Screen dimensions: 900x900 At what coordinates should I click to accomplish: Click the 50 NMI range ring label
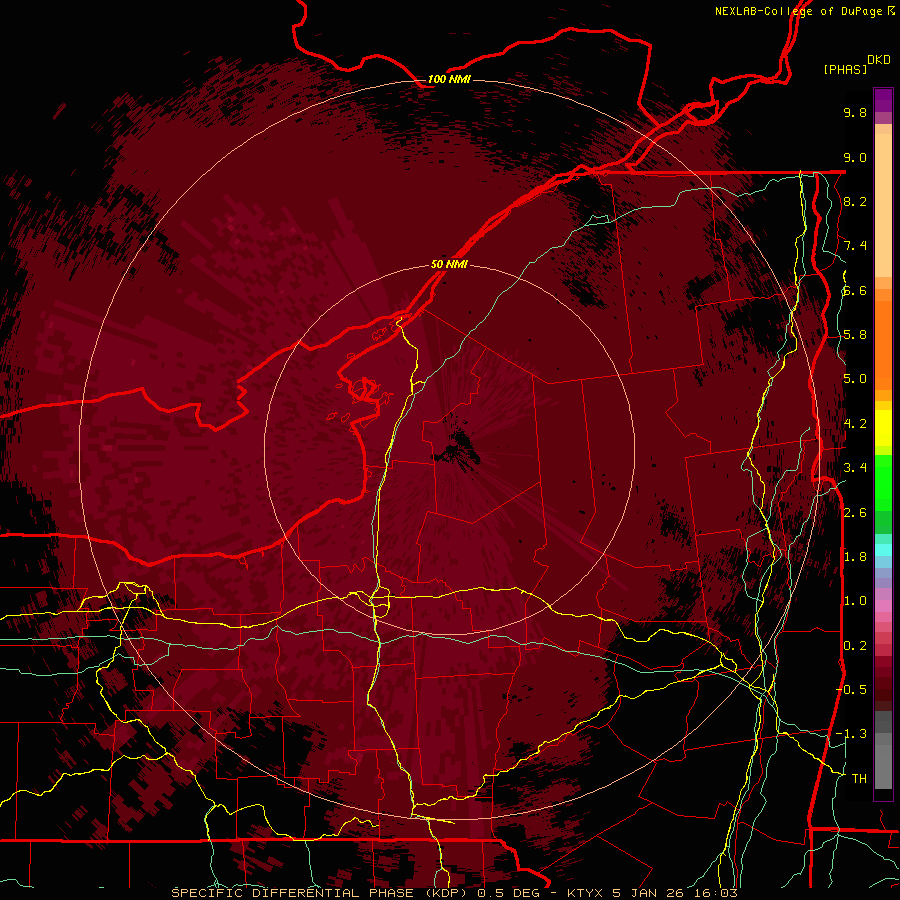[449, 265]
